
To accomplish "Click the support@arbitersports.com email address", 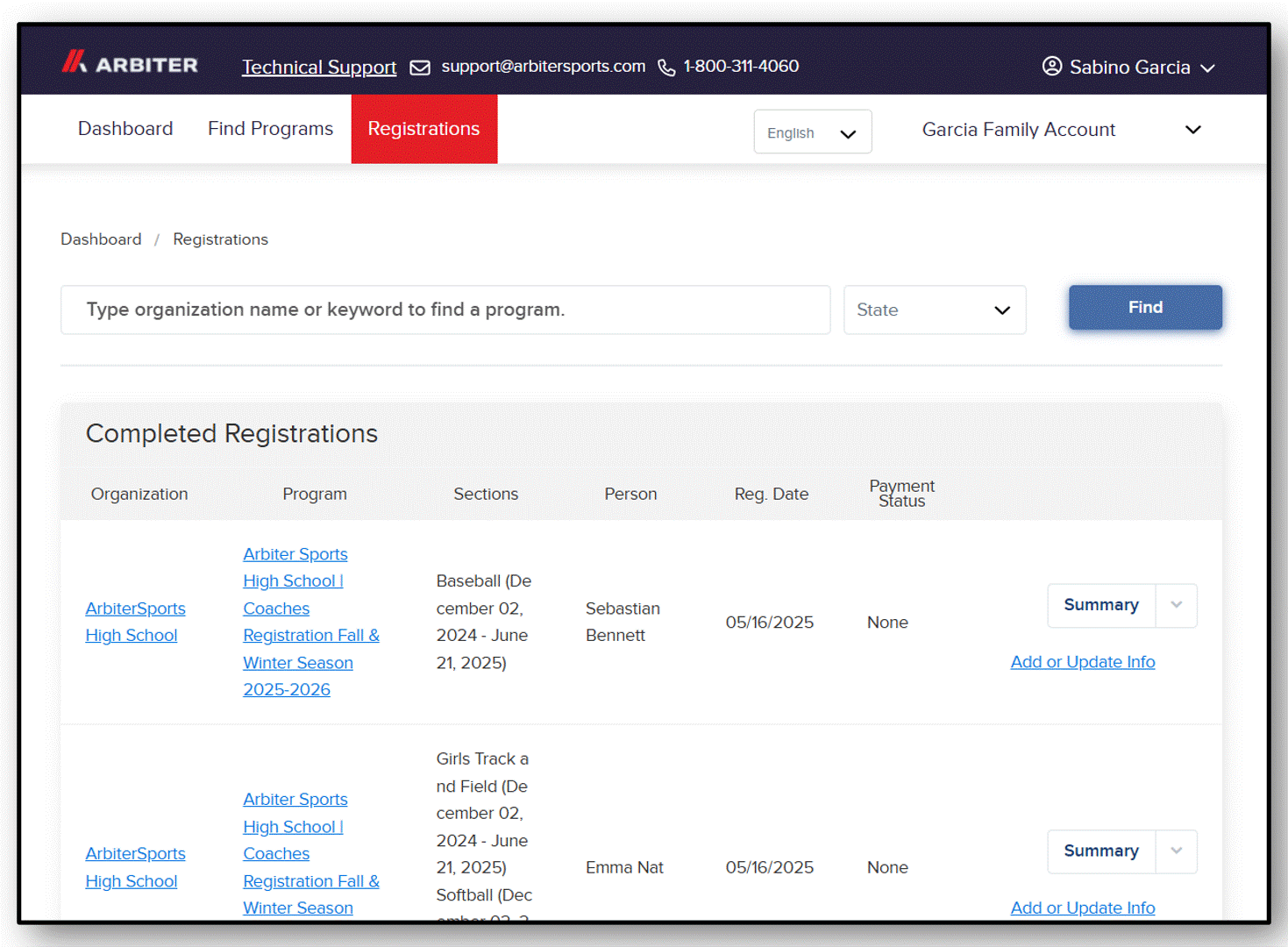I will [x=543, y=66].
